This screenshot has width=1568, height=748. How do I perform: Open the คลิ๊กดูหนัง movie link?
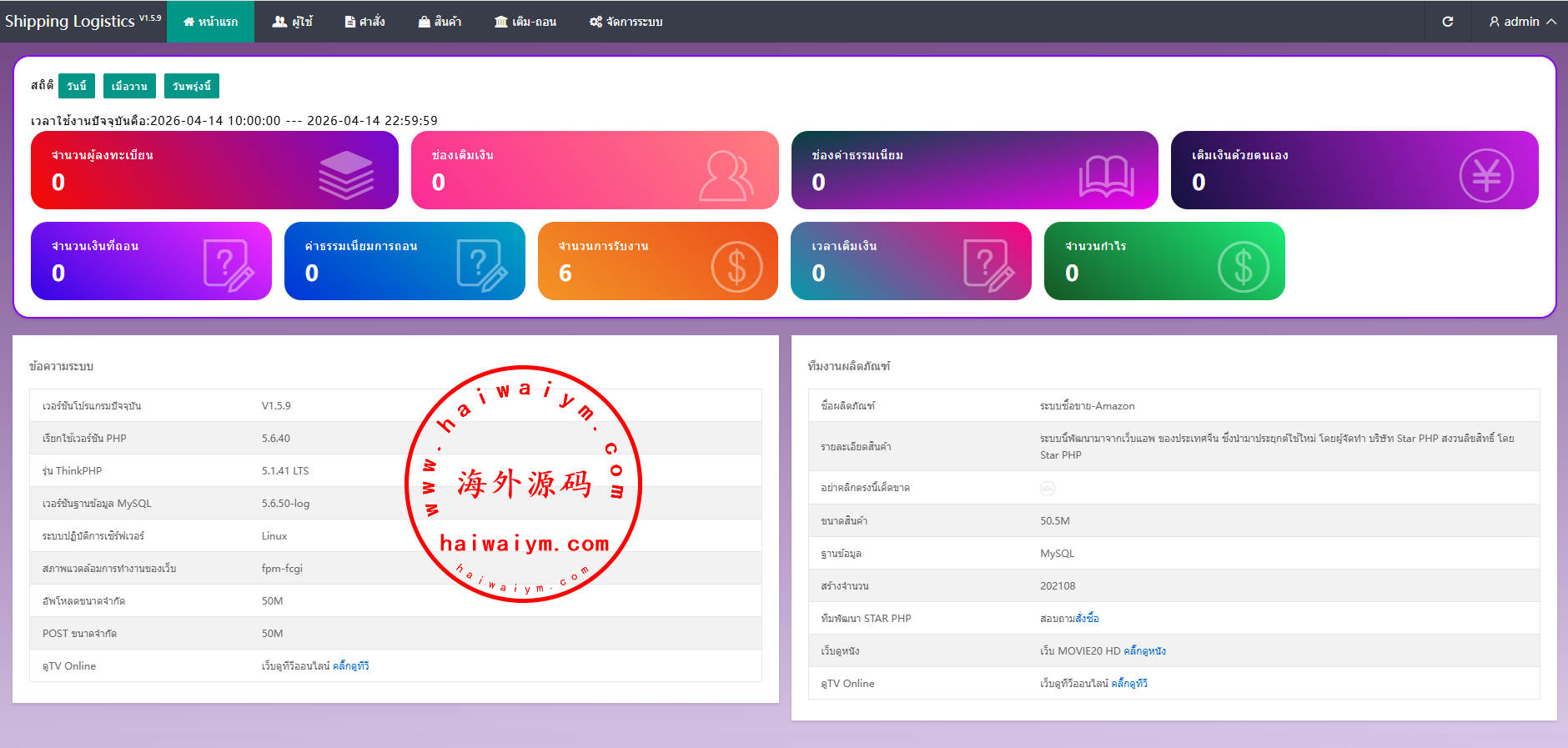pos(1144,651)
